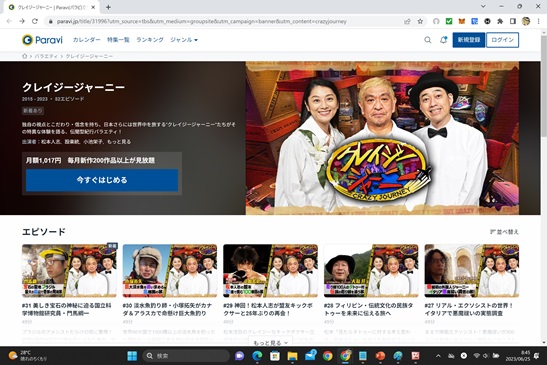Open episode #29 thumbnail

(x=271, y=271)
